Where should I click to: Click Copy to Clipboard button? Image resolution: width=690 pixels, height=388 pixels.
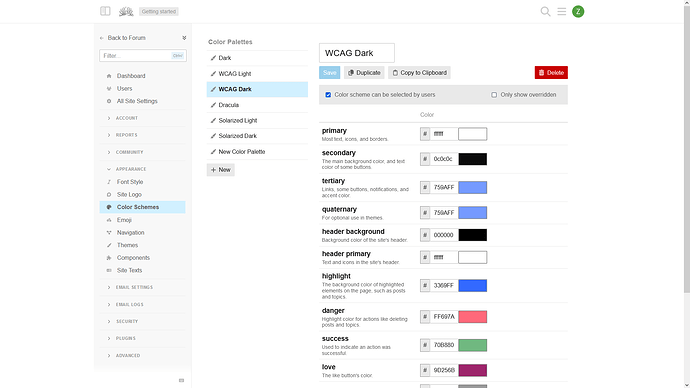419,73
